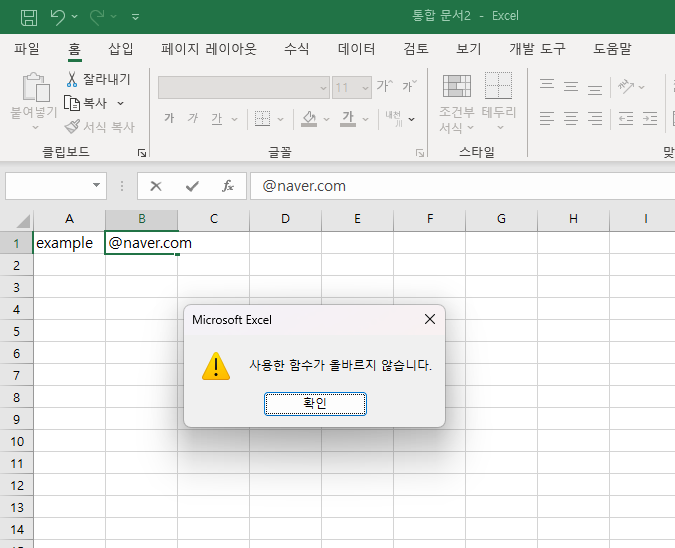Click the text orientation icon
Screen dimensions: 675x548
[626, 87]
